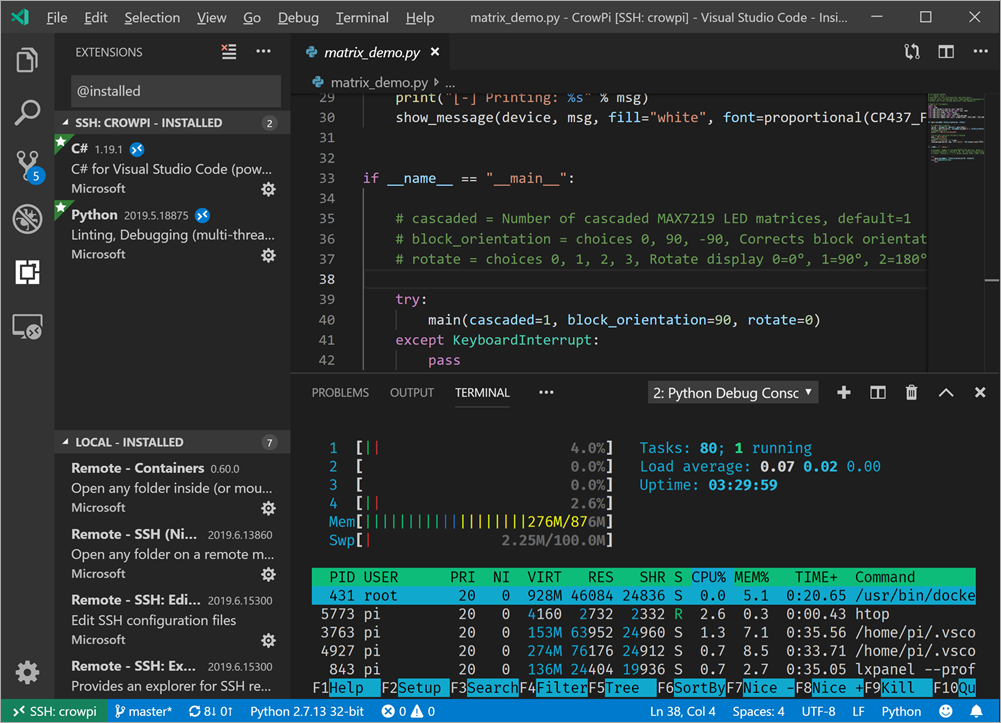Viewport: 1001px width, 723px height.
Task: Change file encoding UTF-8
Action: point(818,711)
